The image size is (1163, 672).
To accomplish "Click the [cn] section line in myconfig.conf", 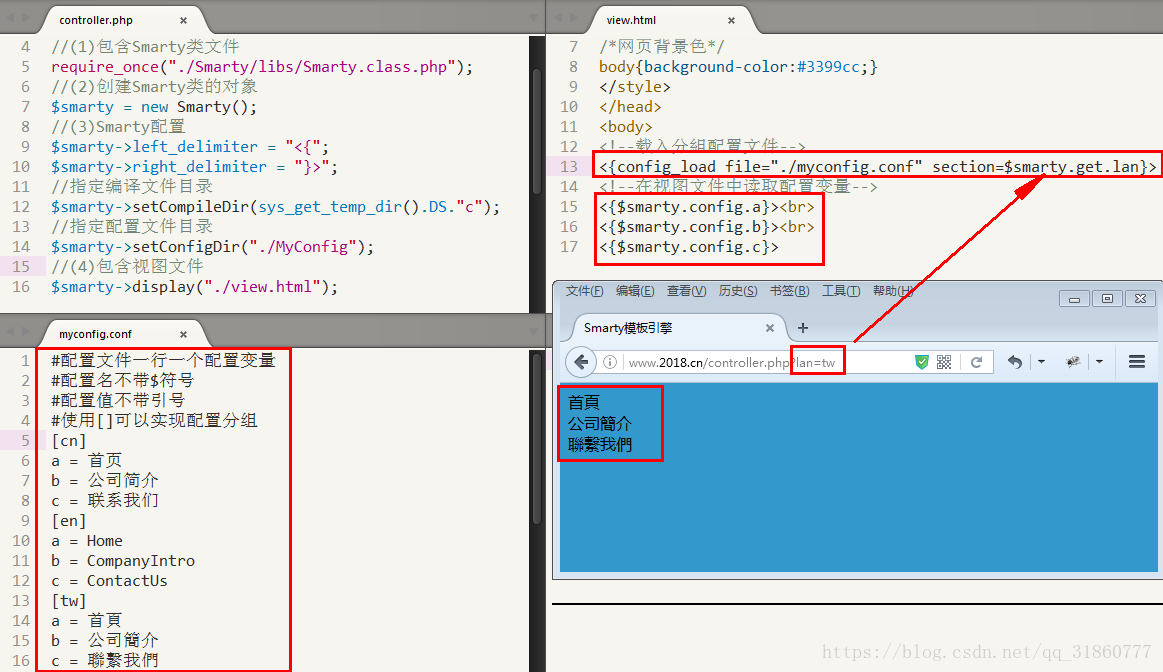I will 69,441.
